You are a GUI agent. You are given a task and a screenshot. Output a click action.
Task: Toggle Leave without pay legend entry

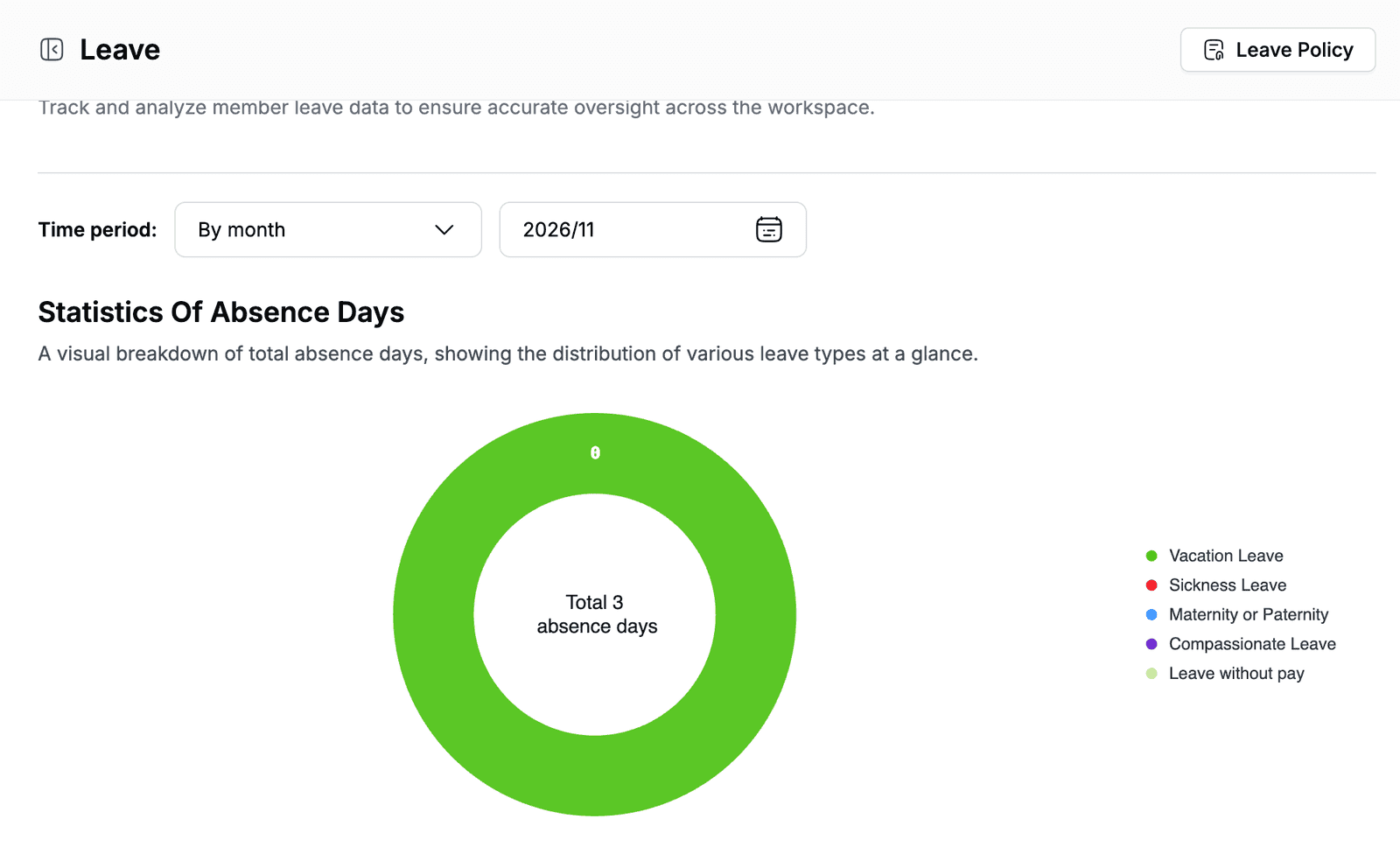click(1225, 674)
